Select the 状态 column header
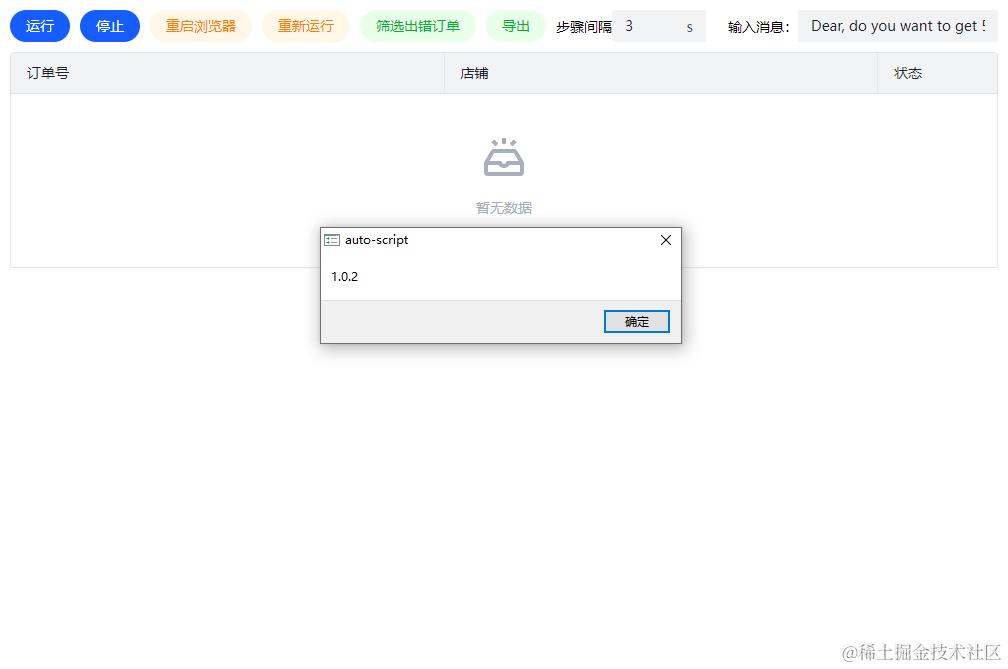The image size is (1008, 669). coord(937,73)
